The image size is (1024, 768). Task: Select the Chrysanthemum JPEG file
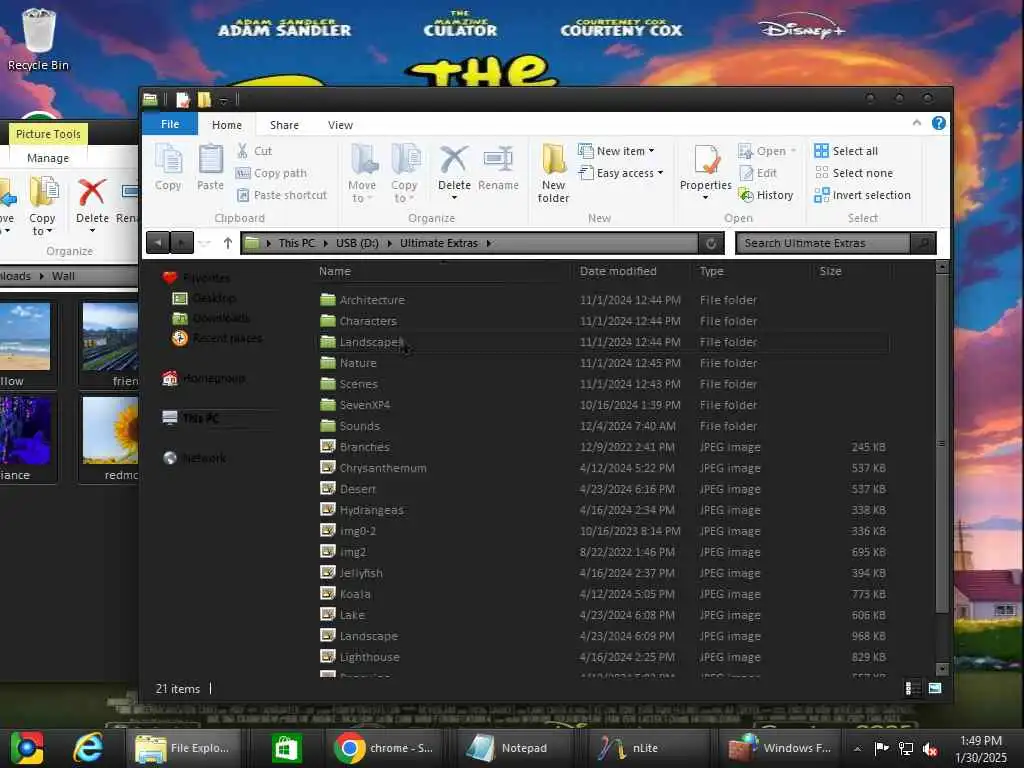[373, 468]
